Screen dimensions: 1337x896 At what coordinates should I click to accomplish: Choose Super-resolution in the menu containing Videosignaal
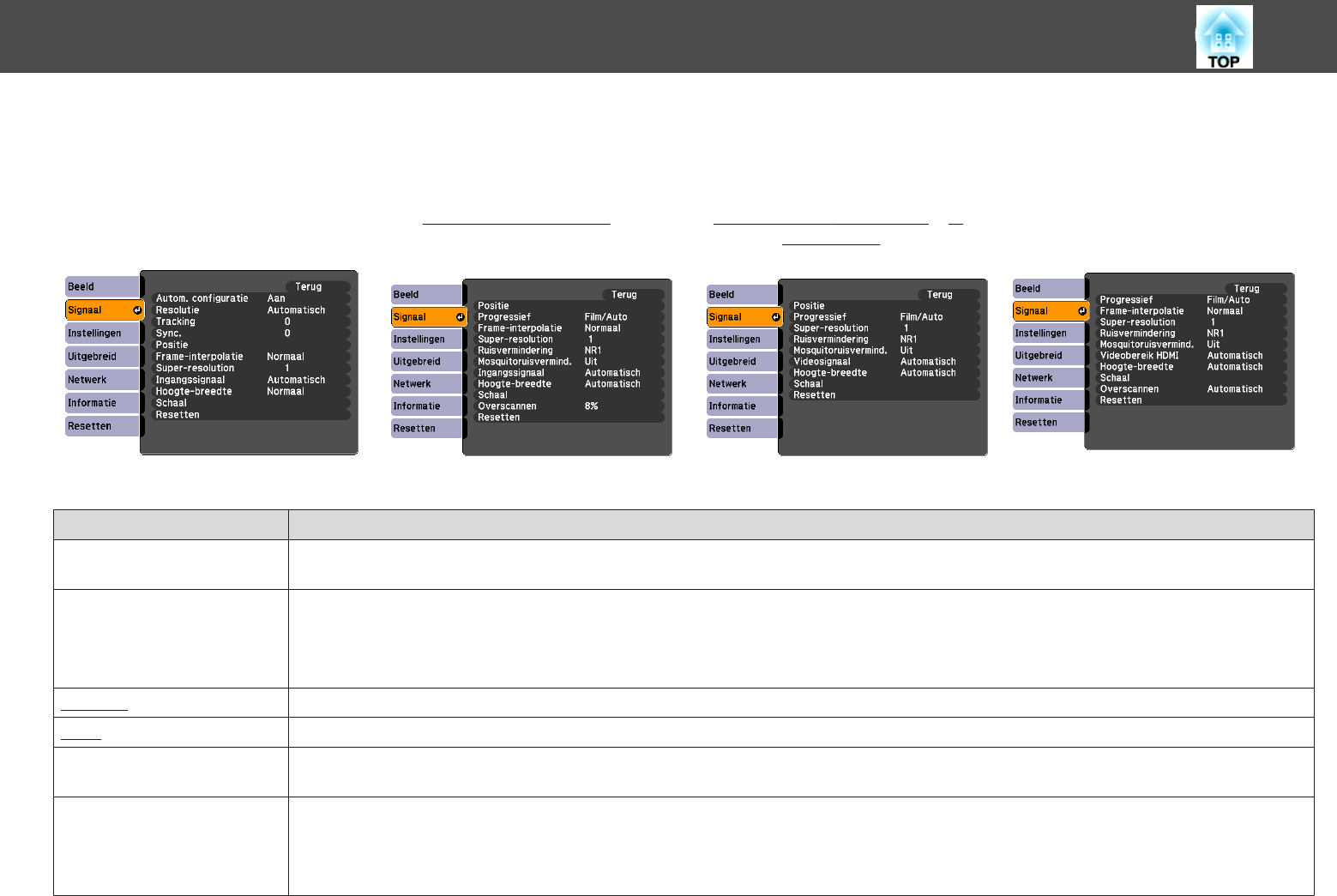(884, 328)
